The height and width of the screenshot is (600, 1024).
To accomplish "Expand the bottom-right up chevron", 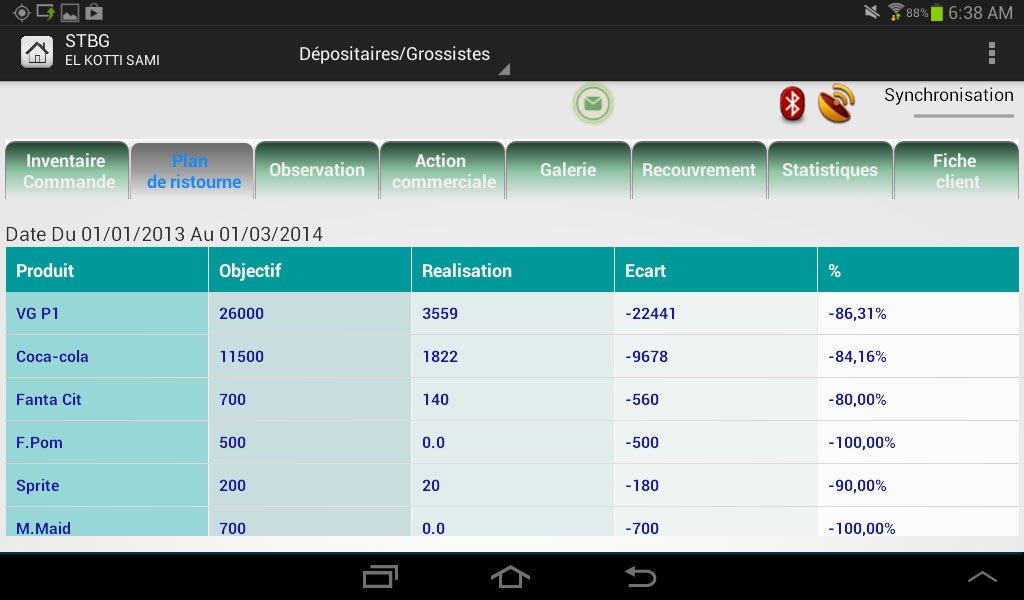I will point(982,577).
